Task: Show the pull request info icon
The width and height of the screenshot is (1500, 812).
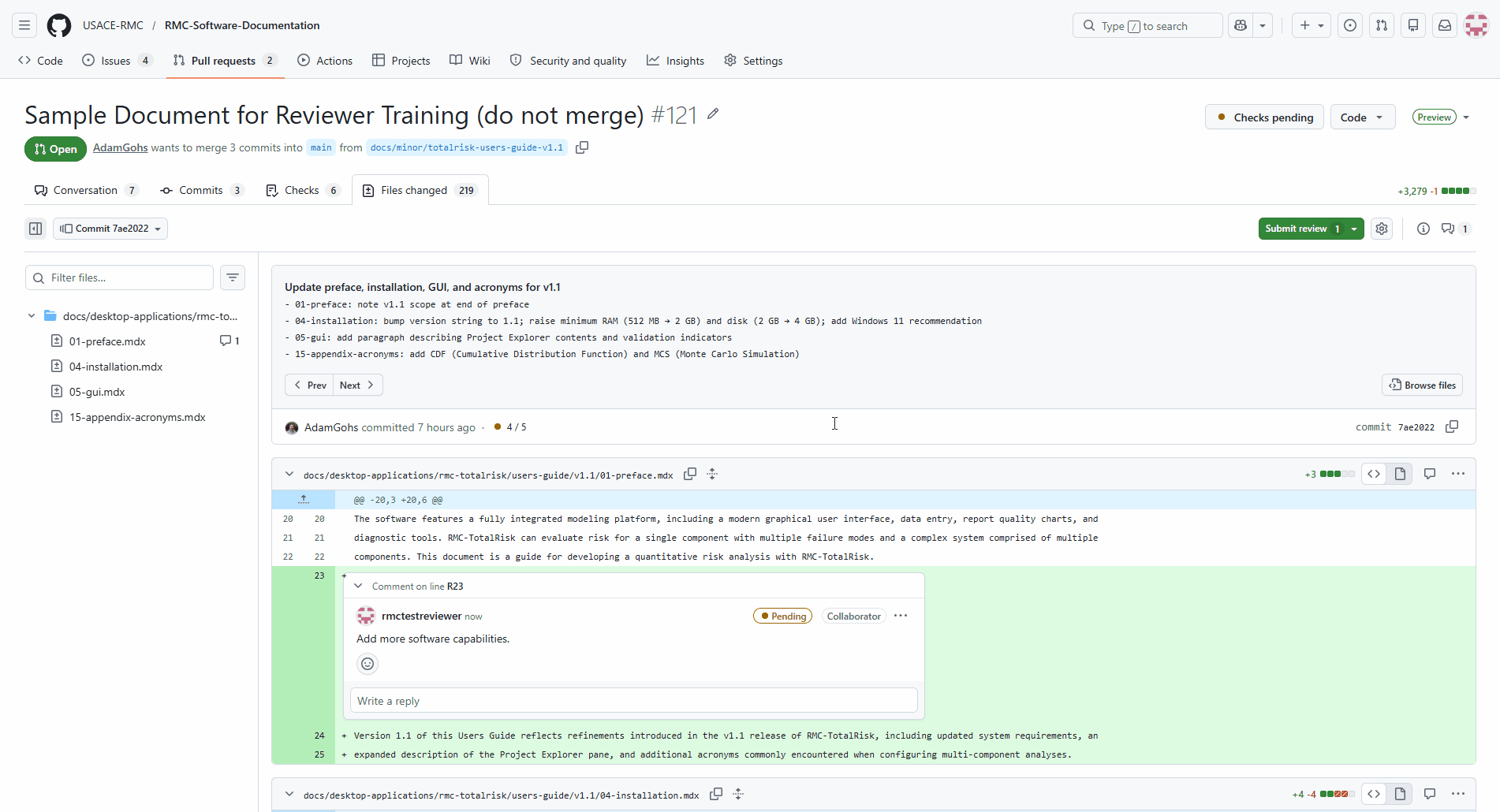Action: click(1424, 229)
